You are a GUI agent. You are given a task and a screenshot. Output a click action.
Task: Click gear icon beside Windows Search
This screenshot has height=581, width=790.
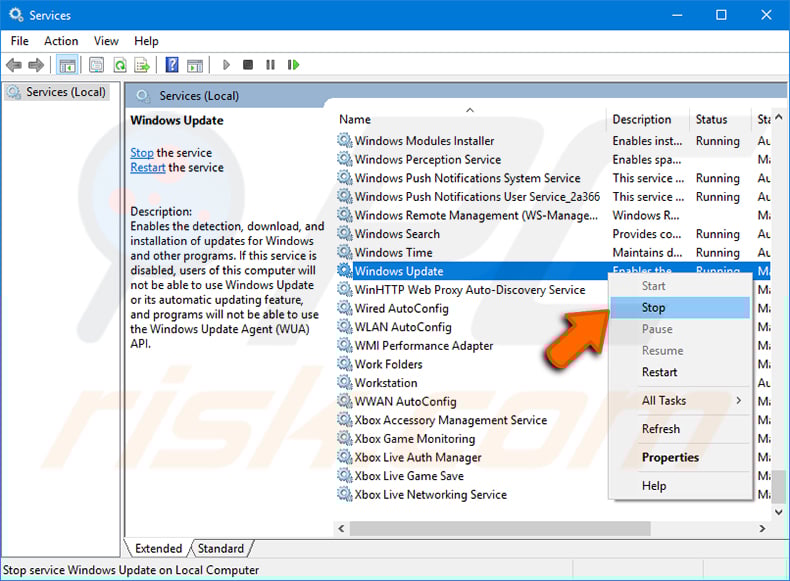click(x=345, y=234)
